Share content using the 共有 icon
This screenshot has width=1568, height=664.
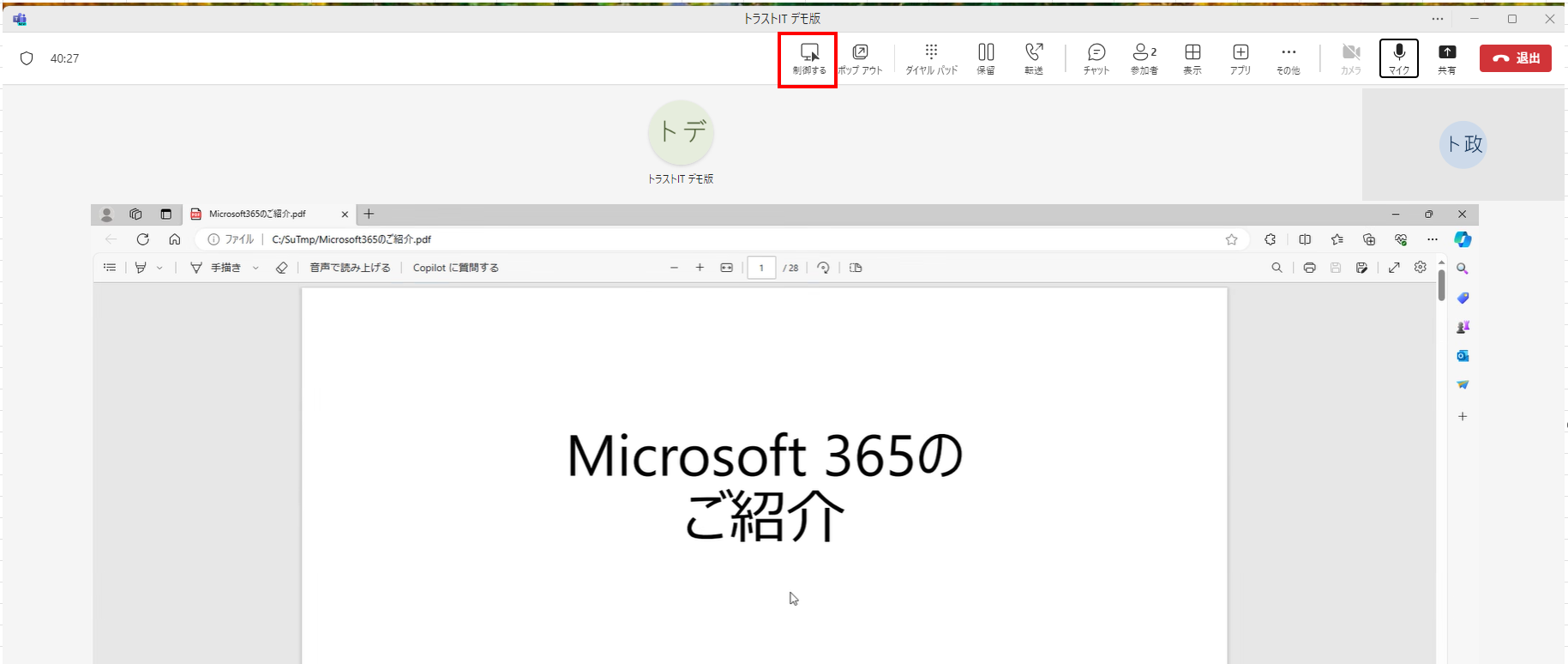[x=1447, y=58]
